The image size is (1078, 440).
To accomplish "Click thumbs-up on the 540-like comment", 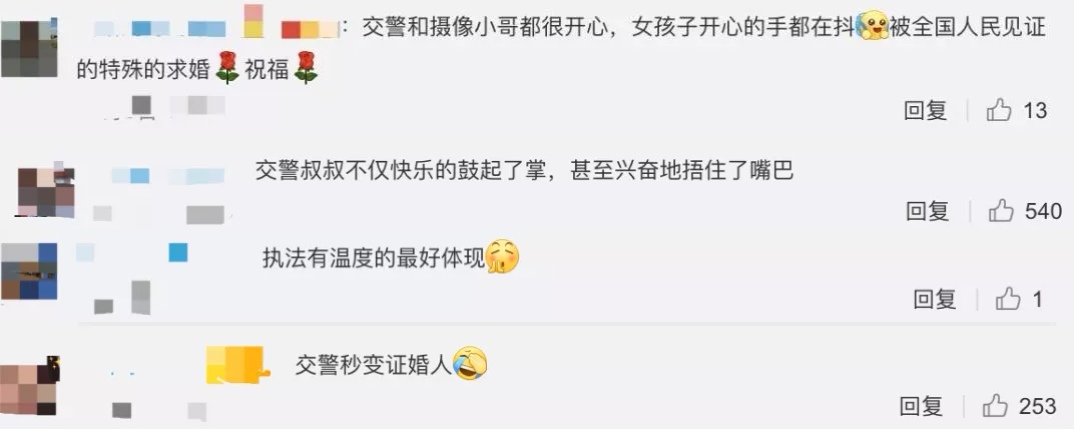I will point(1001,211).
